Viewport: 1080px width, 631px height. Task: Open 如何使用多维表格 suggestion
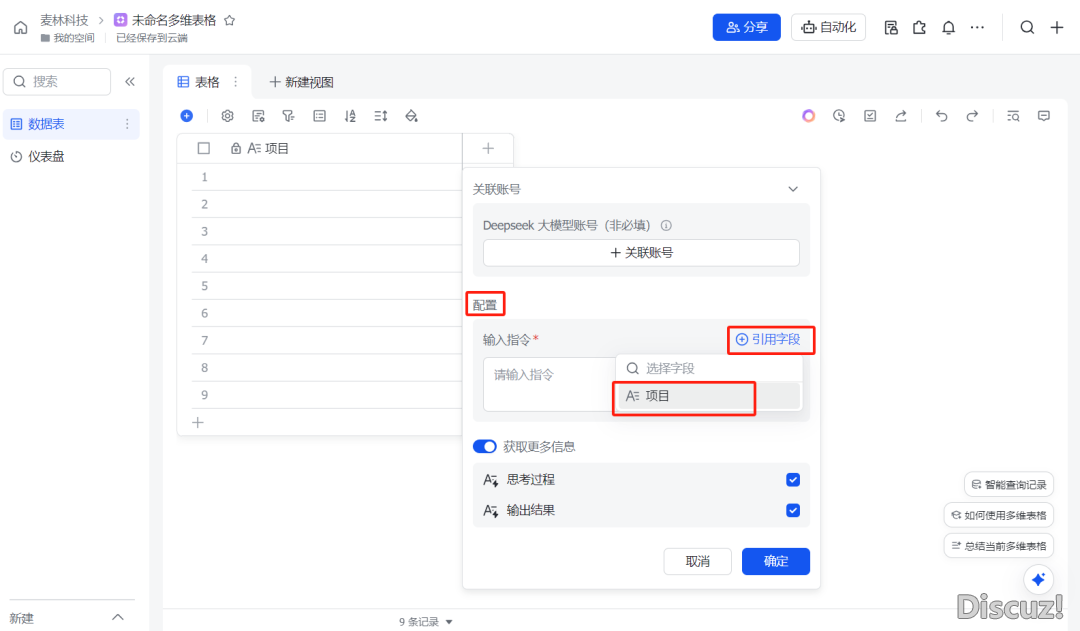tap(998, 515)
